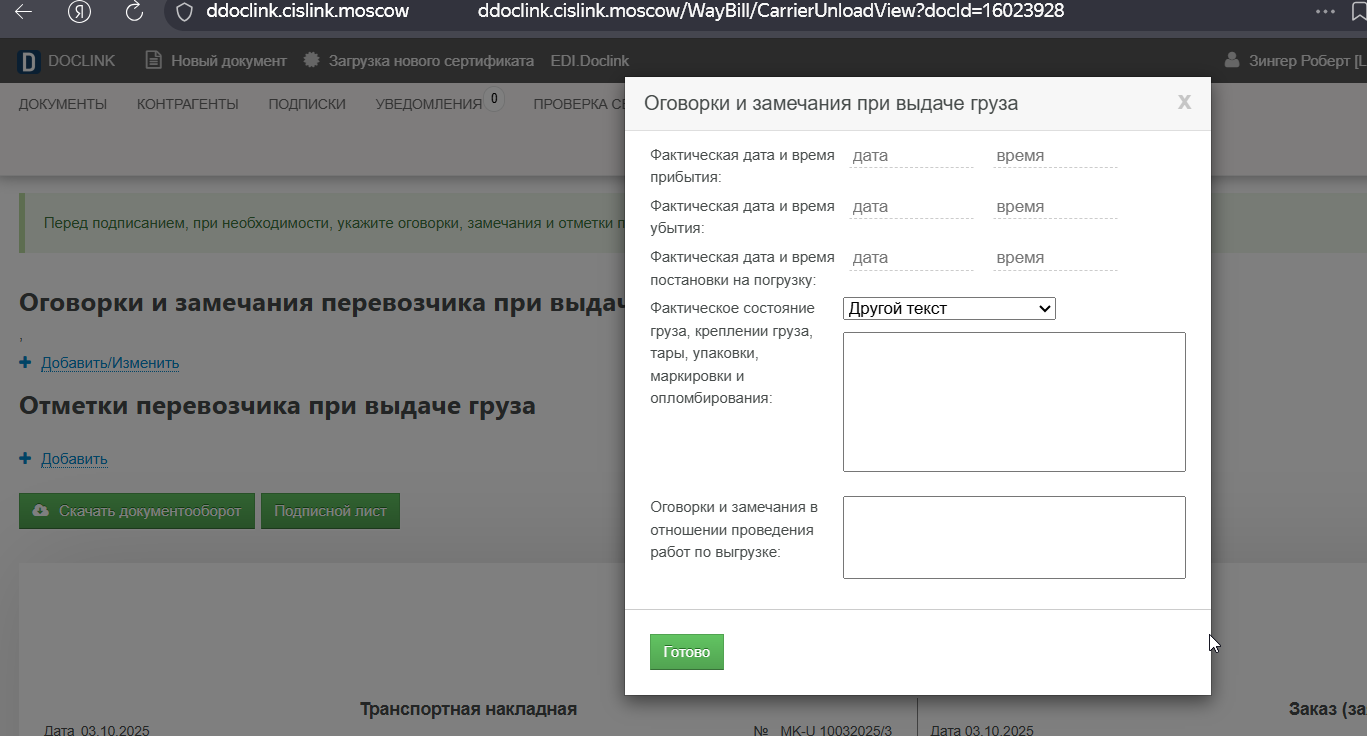This screenshot has width=1367, height=736.
Task: Open the КОНТРАГЕНТЫ menu
Action: coord(188,104)
